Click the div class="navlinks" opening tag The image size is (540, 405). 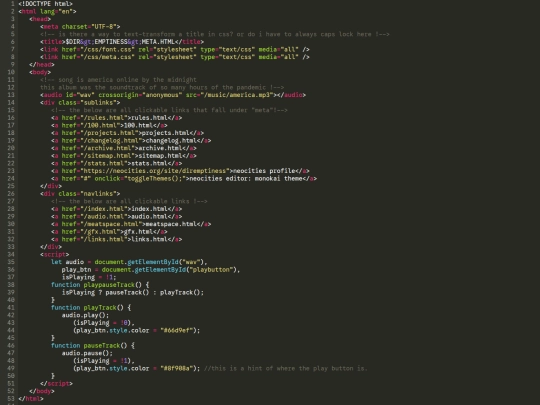click(x=80, y=194)
